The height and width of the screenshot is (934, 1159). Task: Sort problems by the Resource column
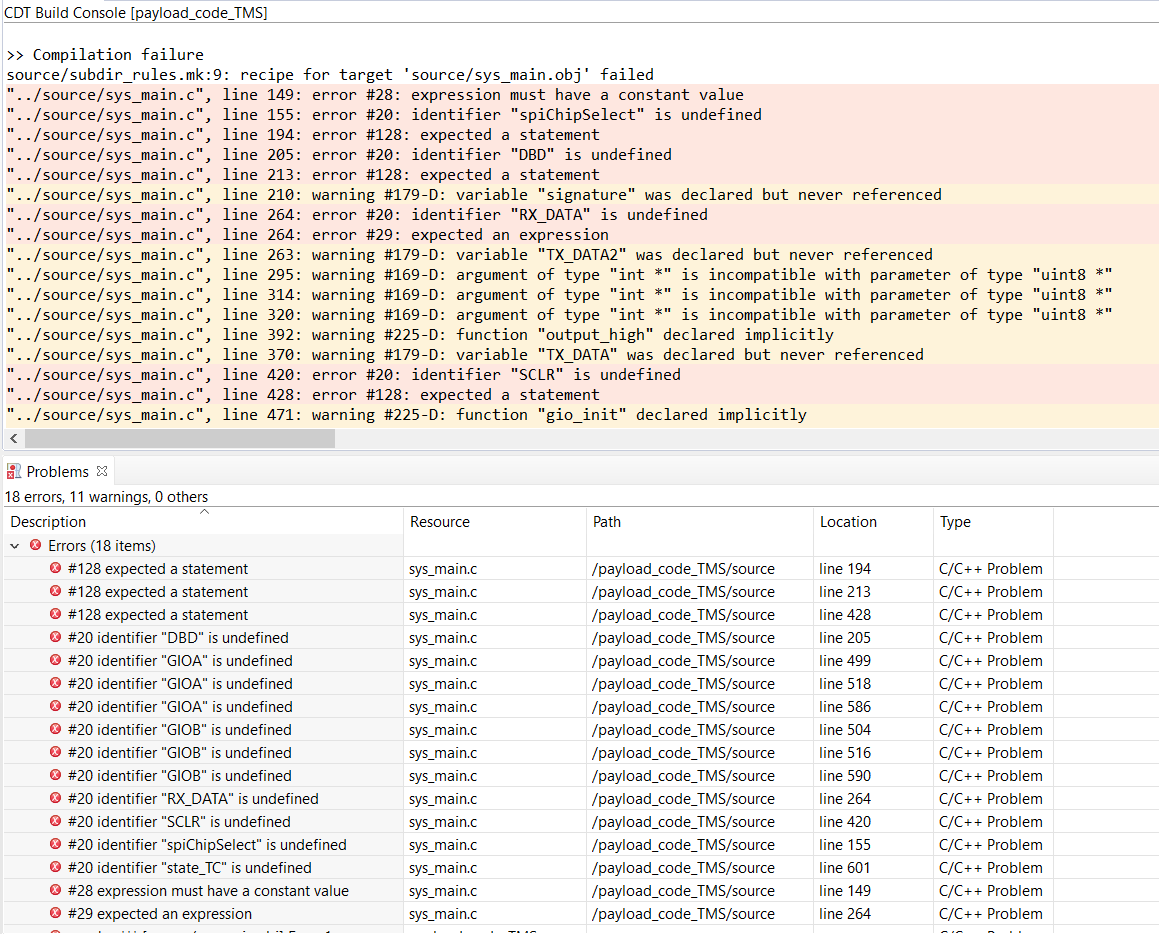point(439,522)
